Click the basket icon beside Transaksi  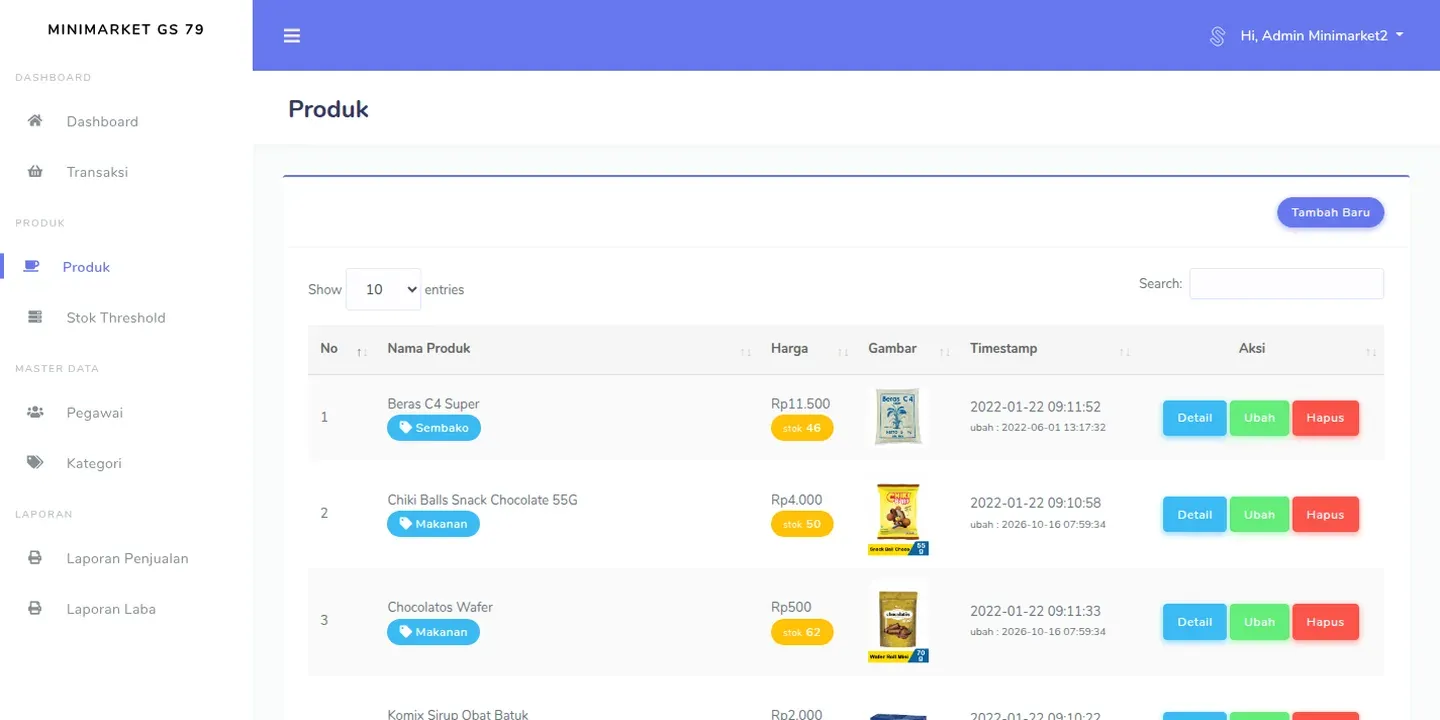pos(35,172)
